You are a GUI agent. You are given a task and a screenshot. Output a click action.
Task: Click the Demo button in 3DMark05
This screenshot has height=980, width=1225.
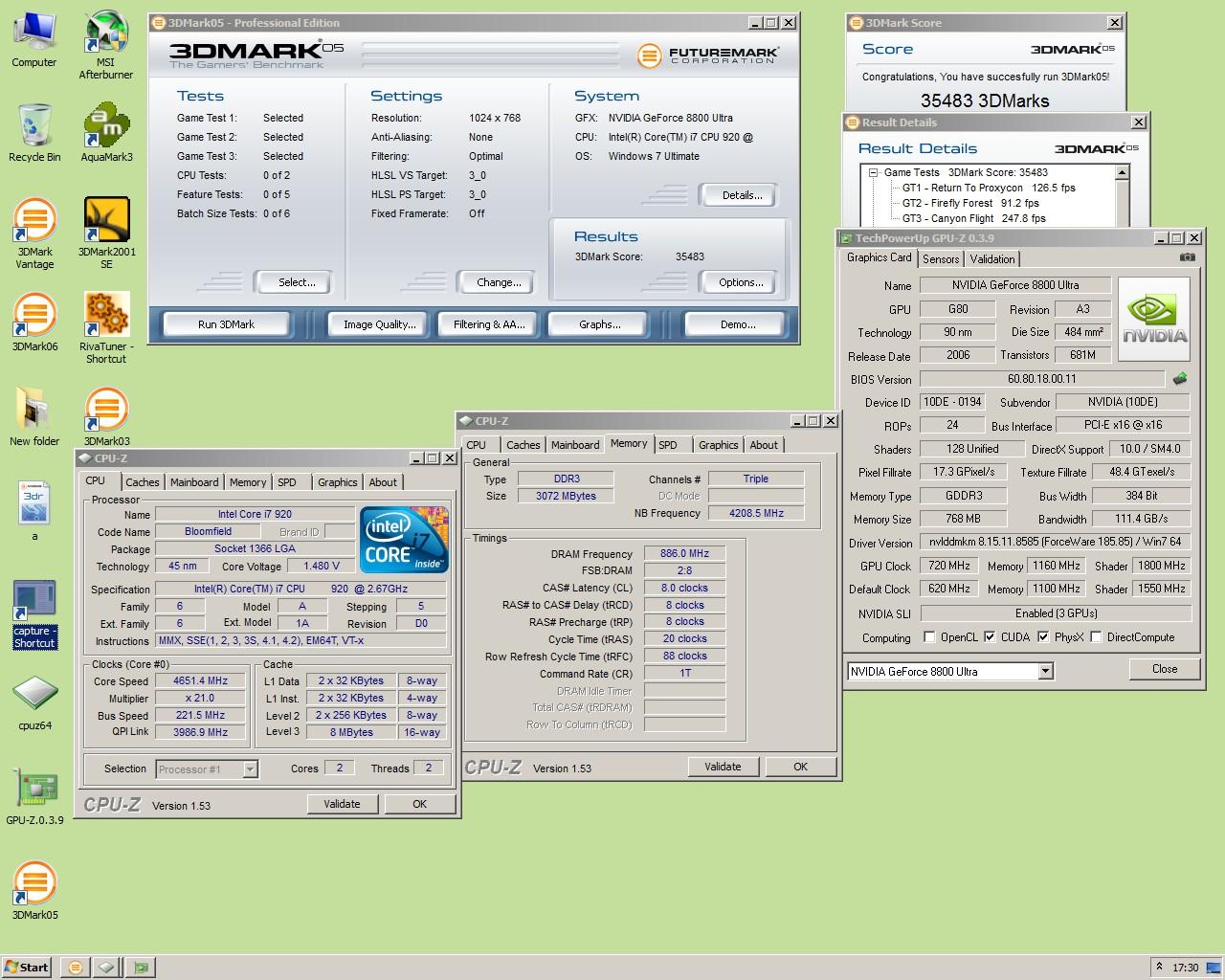[x=739, y=324]
